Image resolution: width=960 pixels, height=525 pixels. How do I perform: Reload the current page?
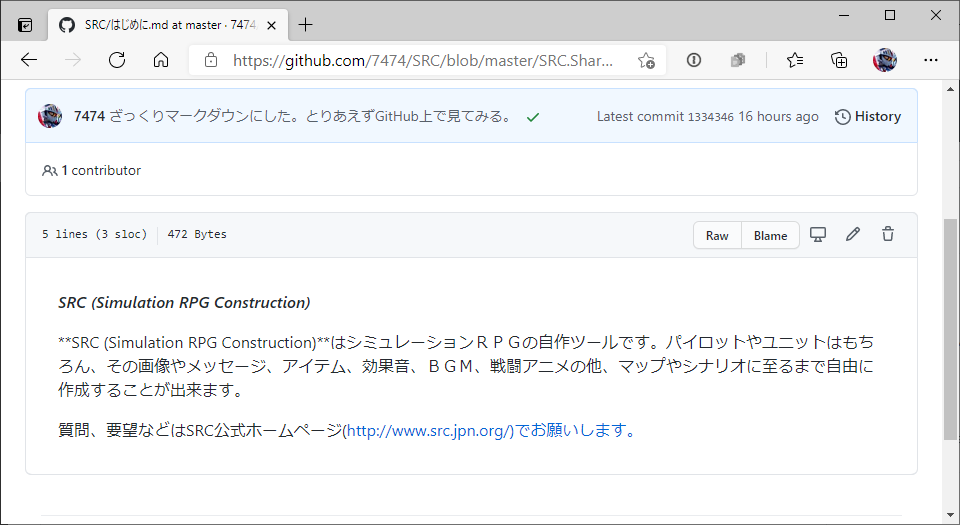[117, 60]
